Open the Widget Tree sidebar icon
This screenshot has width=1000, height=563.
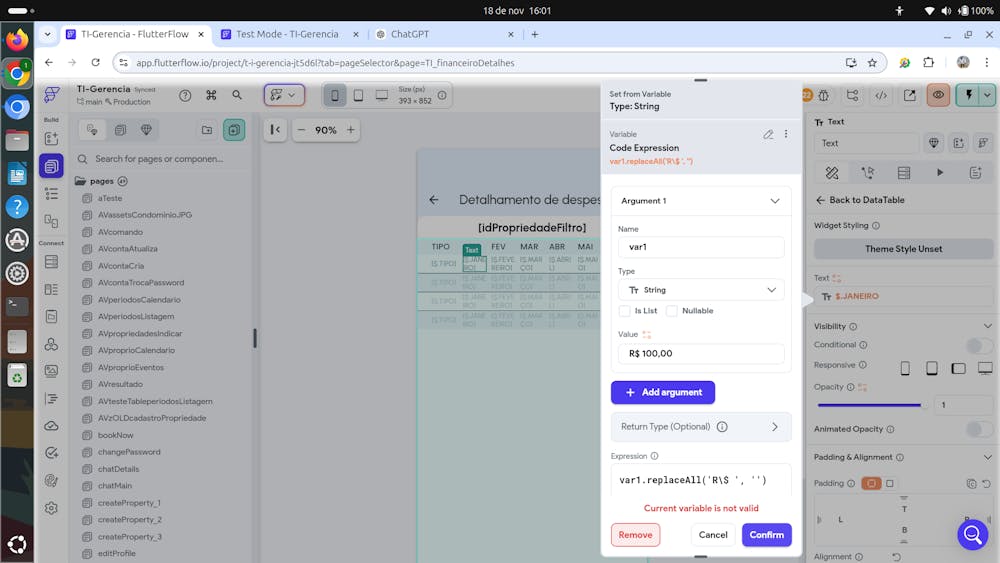(52, 194)
